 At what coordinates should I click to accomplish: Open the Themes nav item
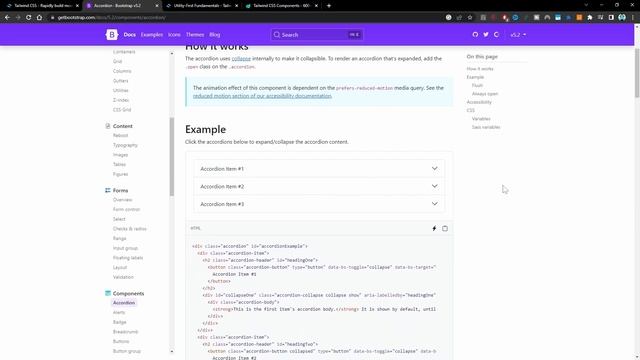click(x=195, y=35)
